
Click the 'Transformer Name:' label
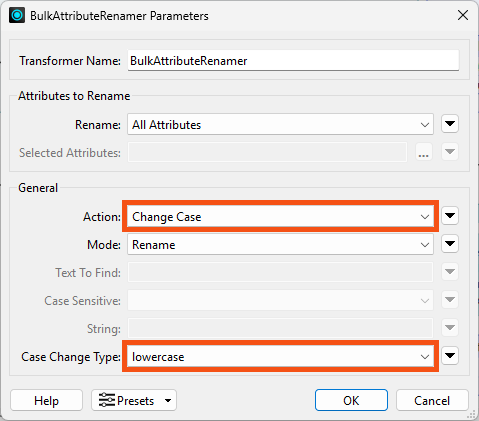tap(70, 61)
